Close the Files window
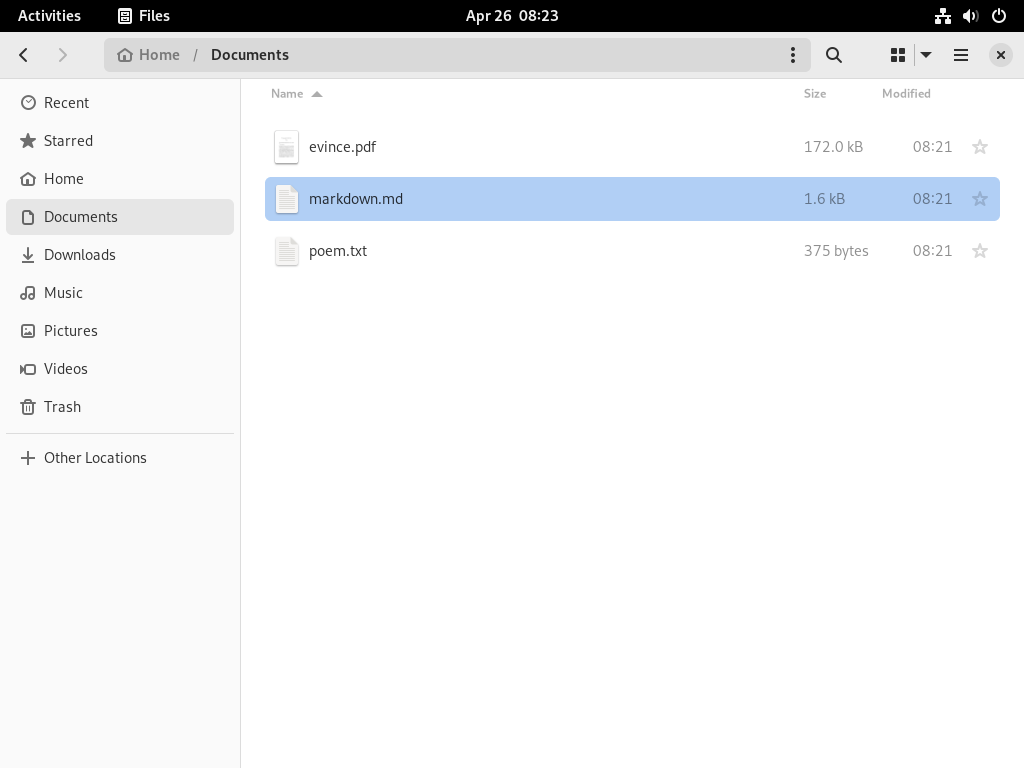 [1000, 55]
